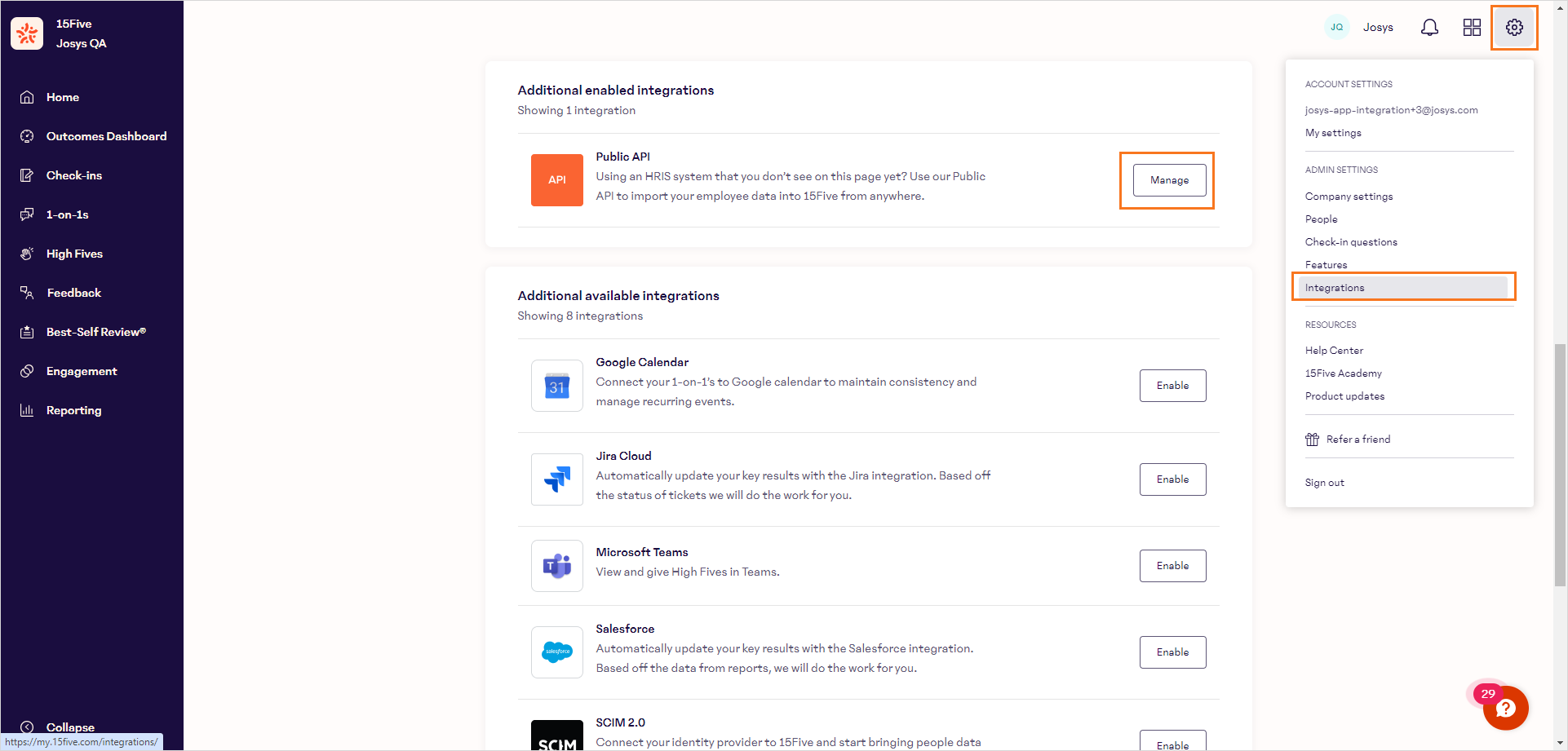Viewport: 1568px width, 751px height.
Task: Select the Check-ins pencil icon
Action: pos(27,175)
